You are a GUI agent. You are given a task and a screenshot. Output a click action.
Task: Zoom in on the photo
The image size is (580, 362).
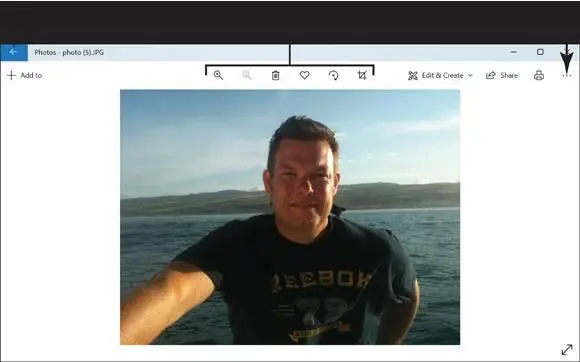click(218, 75)
